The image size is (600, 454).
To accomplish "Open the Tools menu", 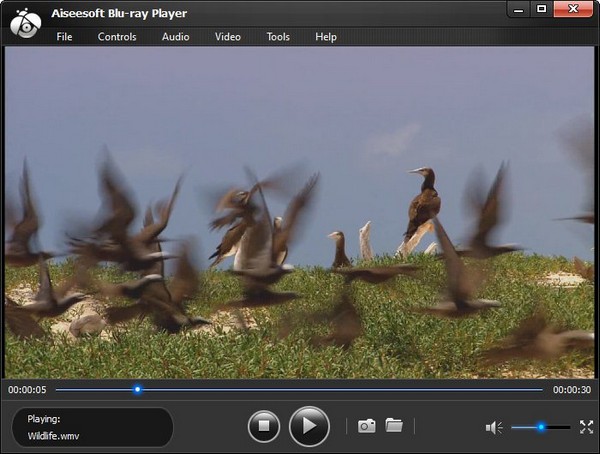I will (278, 37).
